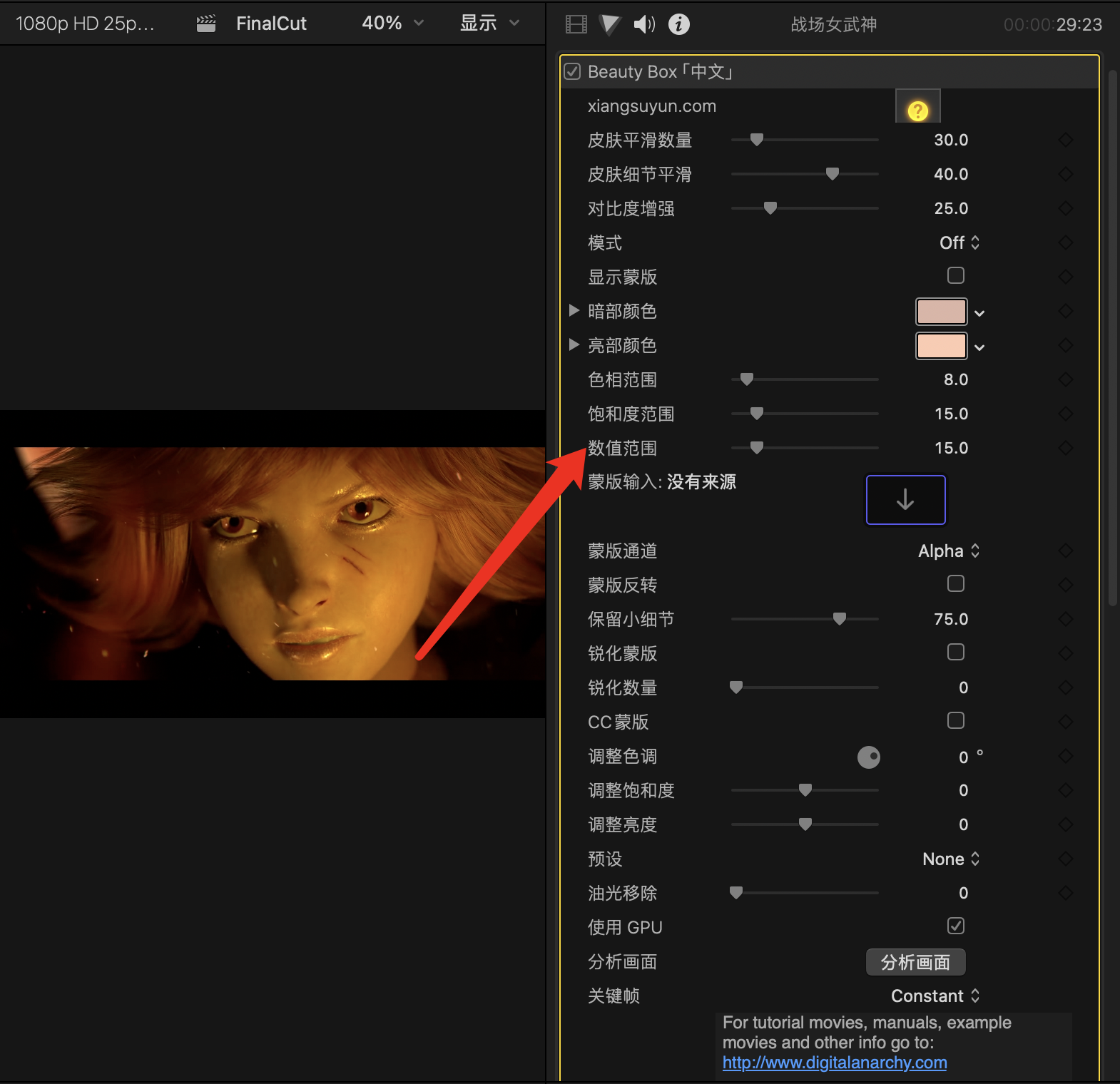Add keyframe for 锐化数量 row
Image resolution: width=1120 pixels, height=1084 pixels.
click(1066, 687)
